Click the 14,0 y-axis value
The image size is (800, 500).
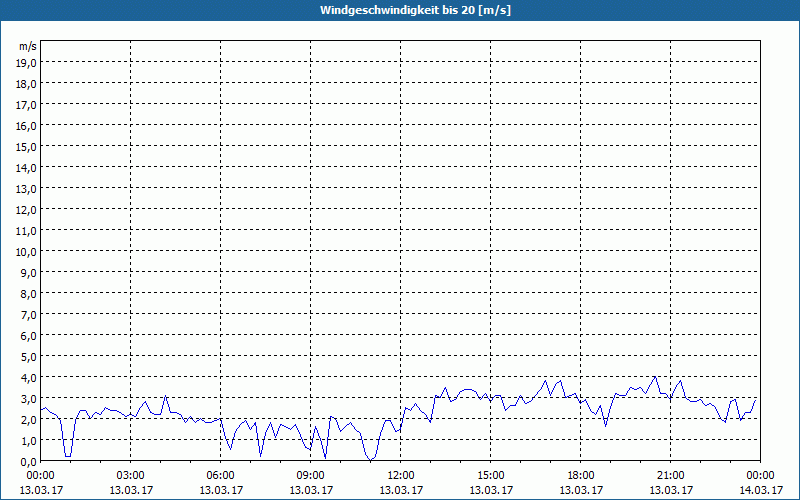[28, 167]
